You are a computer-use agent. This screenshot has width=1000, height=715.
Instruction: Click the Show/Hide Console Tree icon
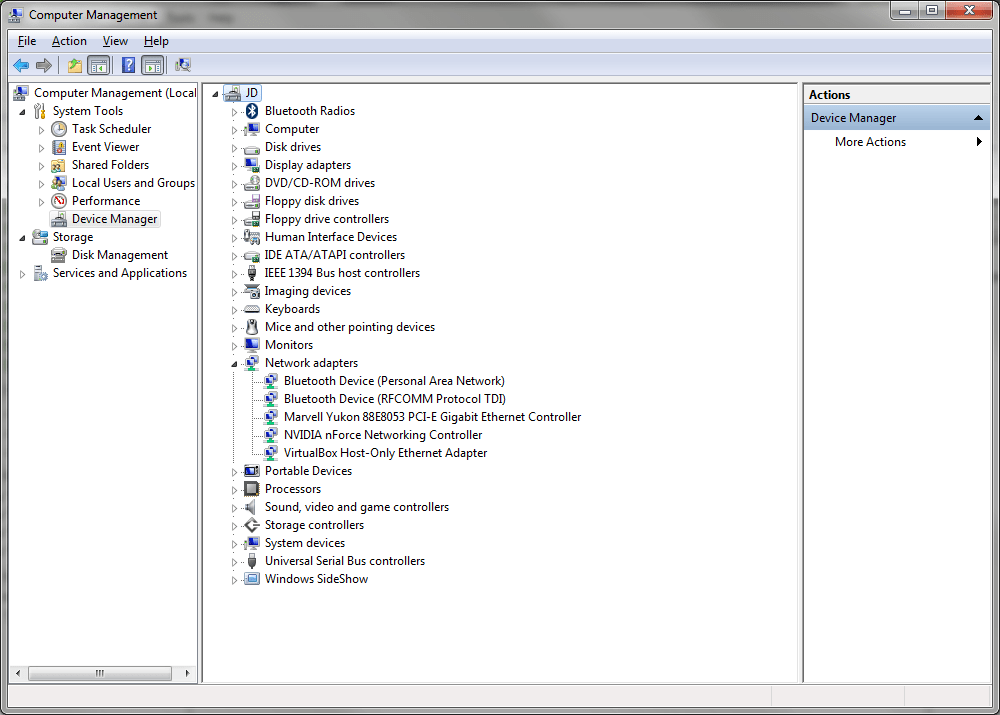pos(98,65)
